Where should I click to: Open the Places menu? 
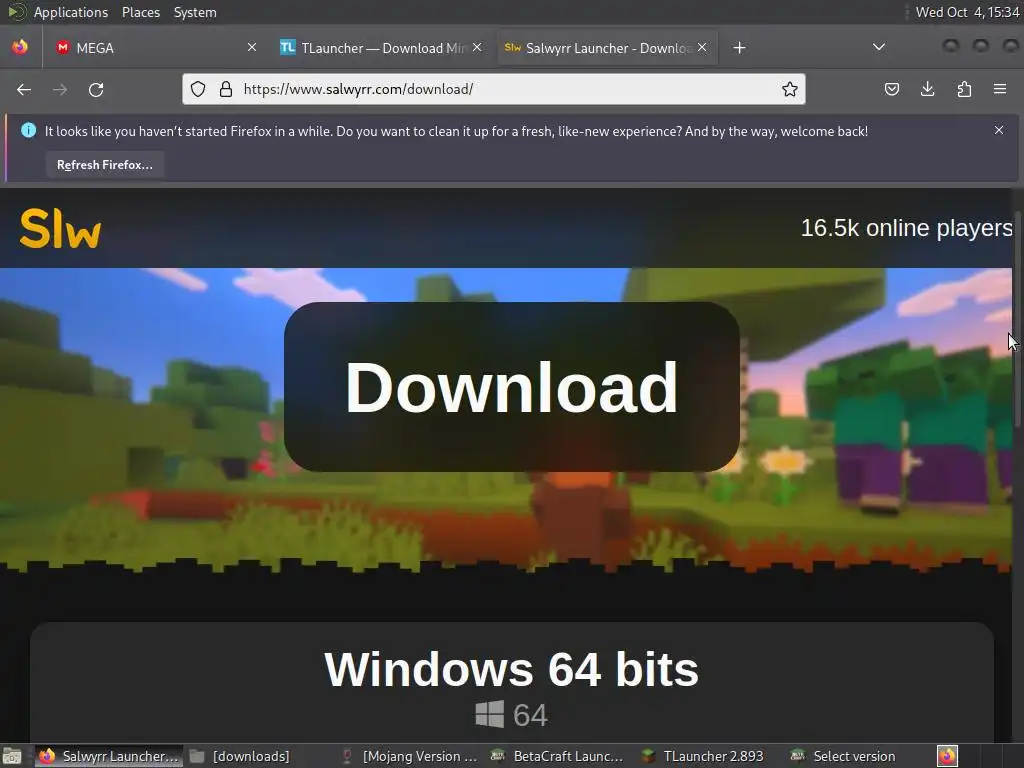[140, 12]
